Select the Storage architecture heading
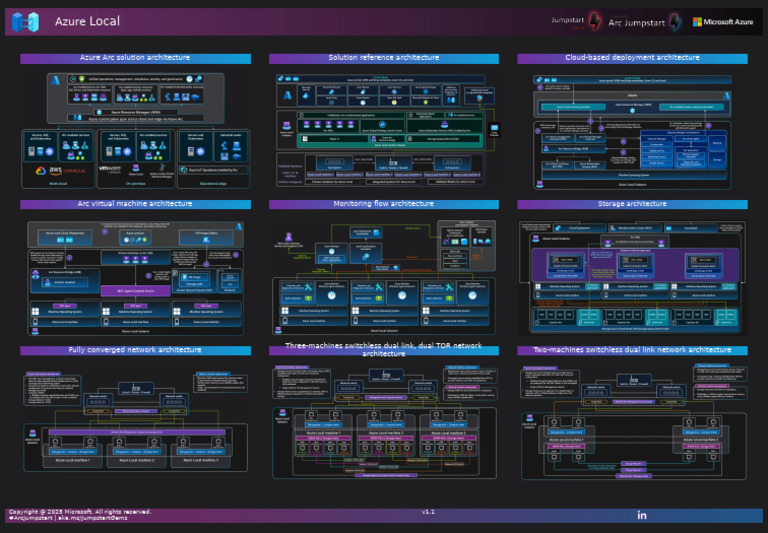This screenshot has width=768, height=533. point(632,204)
